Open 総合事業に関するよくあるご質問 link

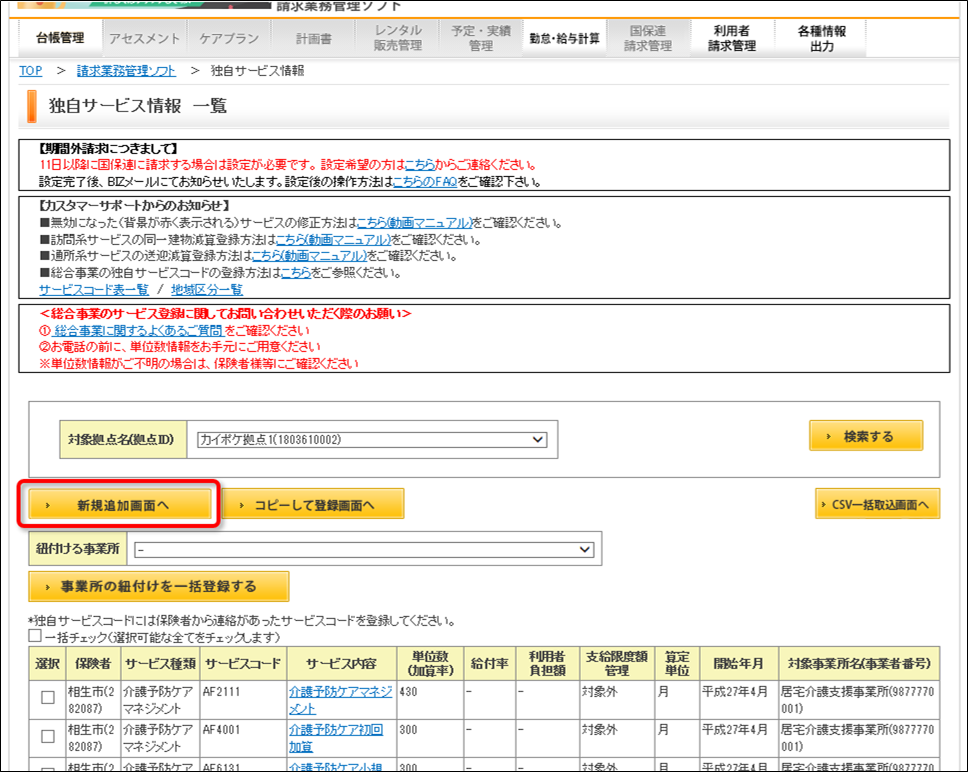tap(138, 331)
